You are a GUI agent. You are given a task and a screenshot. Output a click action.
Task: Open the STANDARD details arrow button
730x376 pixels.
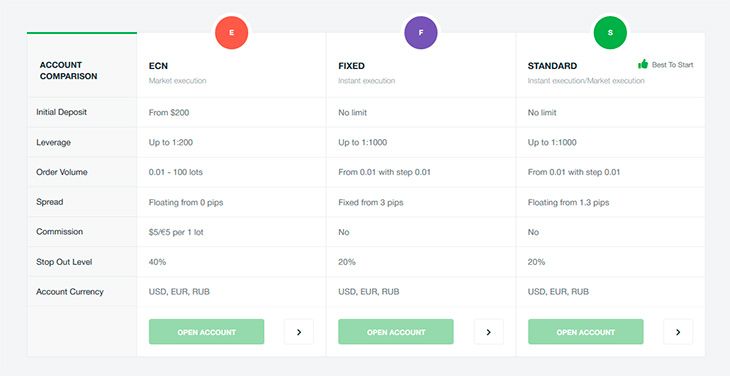click(678, 332)
